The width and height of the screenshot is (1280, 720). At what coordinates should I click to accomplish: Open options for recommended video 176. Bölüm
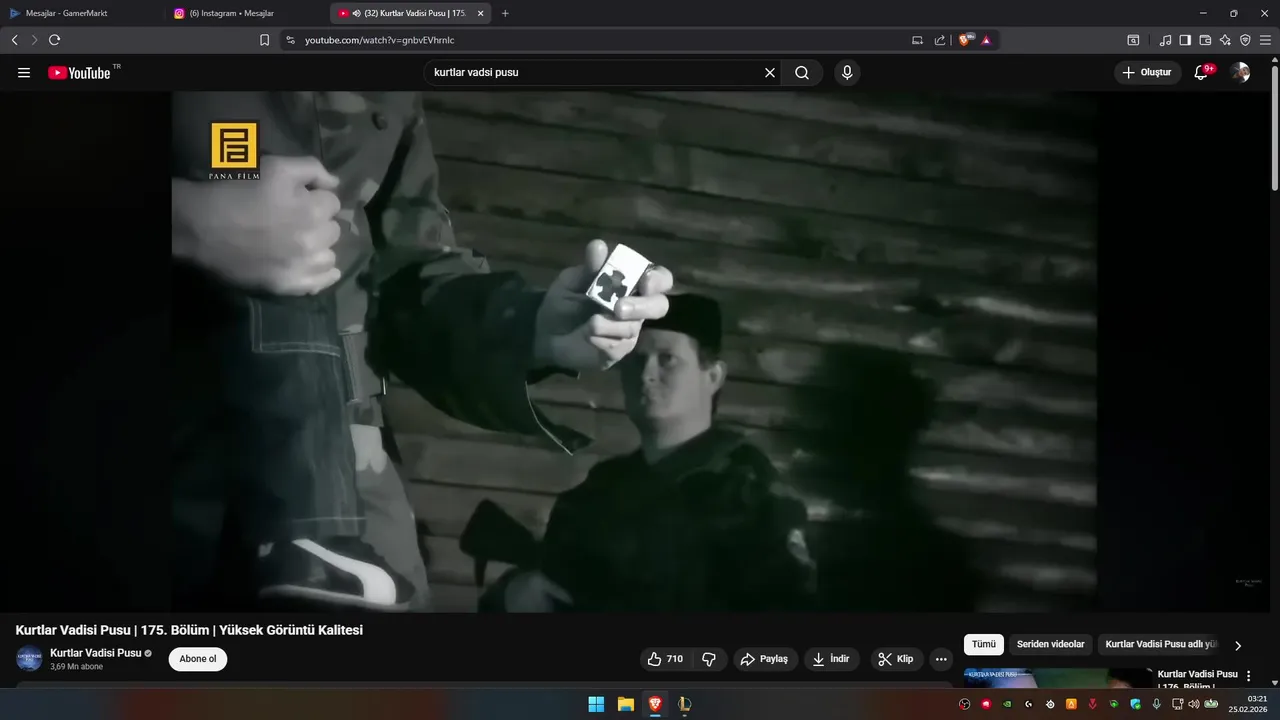[x=1248, y=676]
